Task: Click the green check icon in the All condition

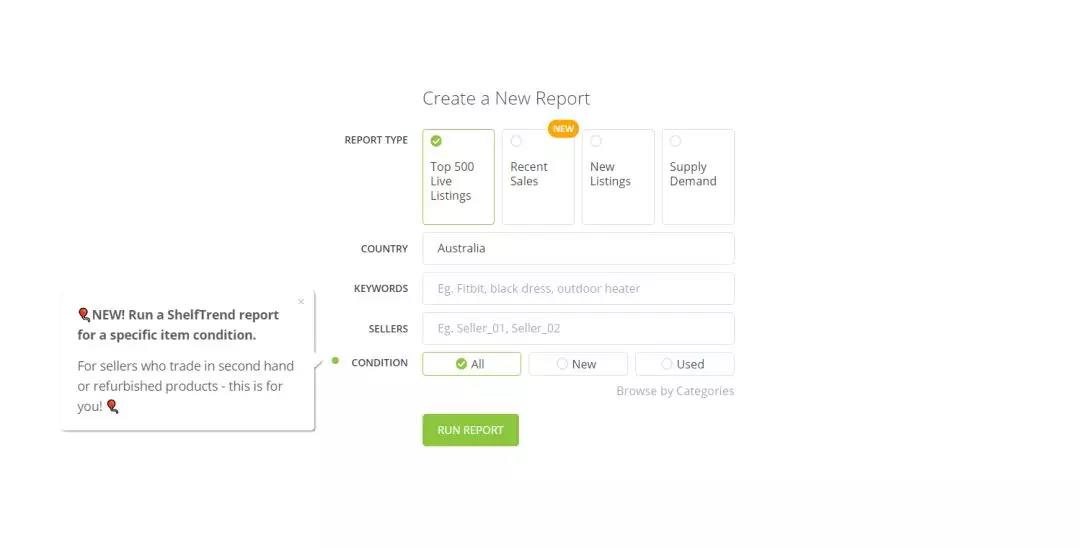Action: point(461,364)
